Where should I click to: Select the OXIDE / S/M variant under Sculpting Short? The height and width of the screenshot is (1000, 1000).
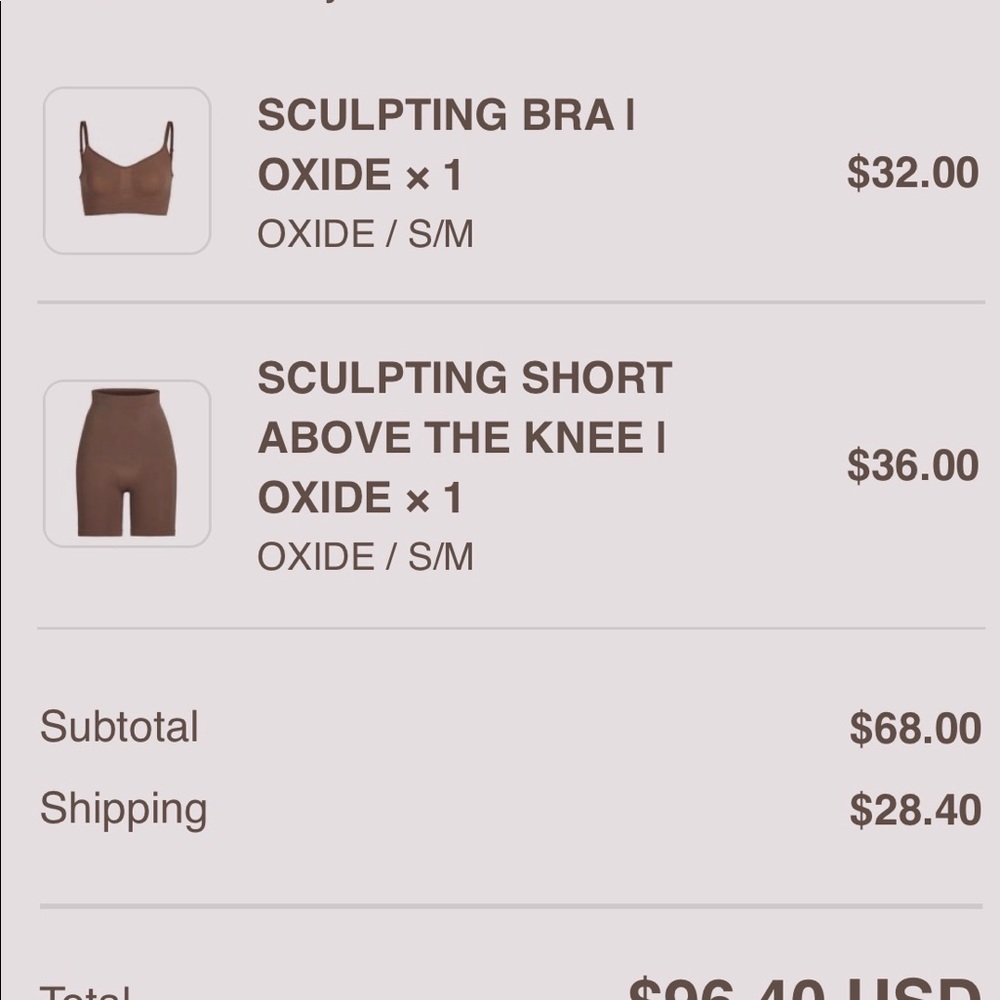pos(365,557)
